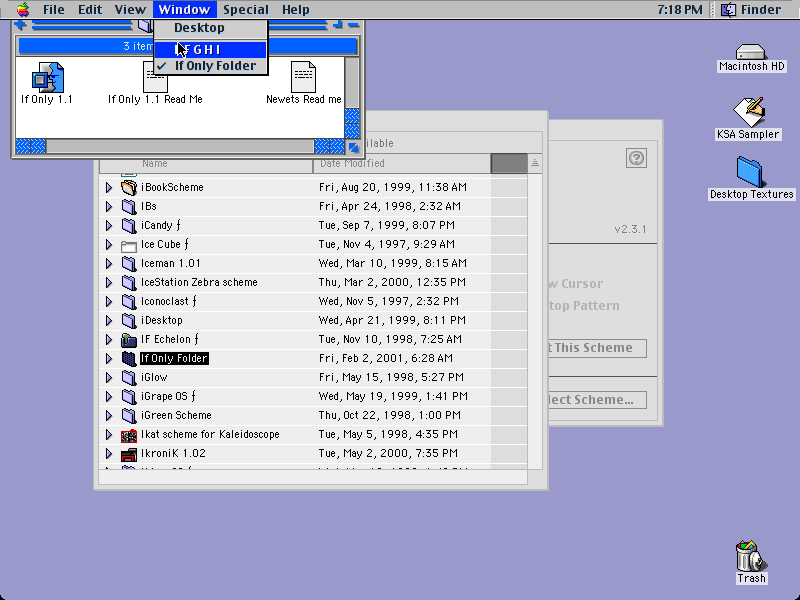Select the date 'Wed, May 19, 1999, 1:41 PM'
This screenshot has width=800, height=600.
pyautogui.click(x=393, y=396)
